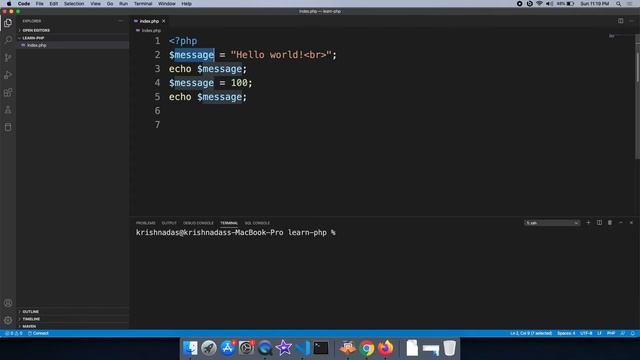Open Finder from the Dock
Screen dimensions: 640x360
coord(190,348)
